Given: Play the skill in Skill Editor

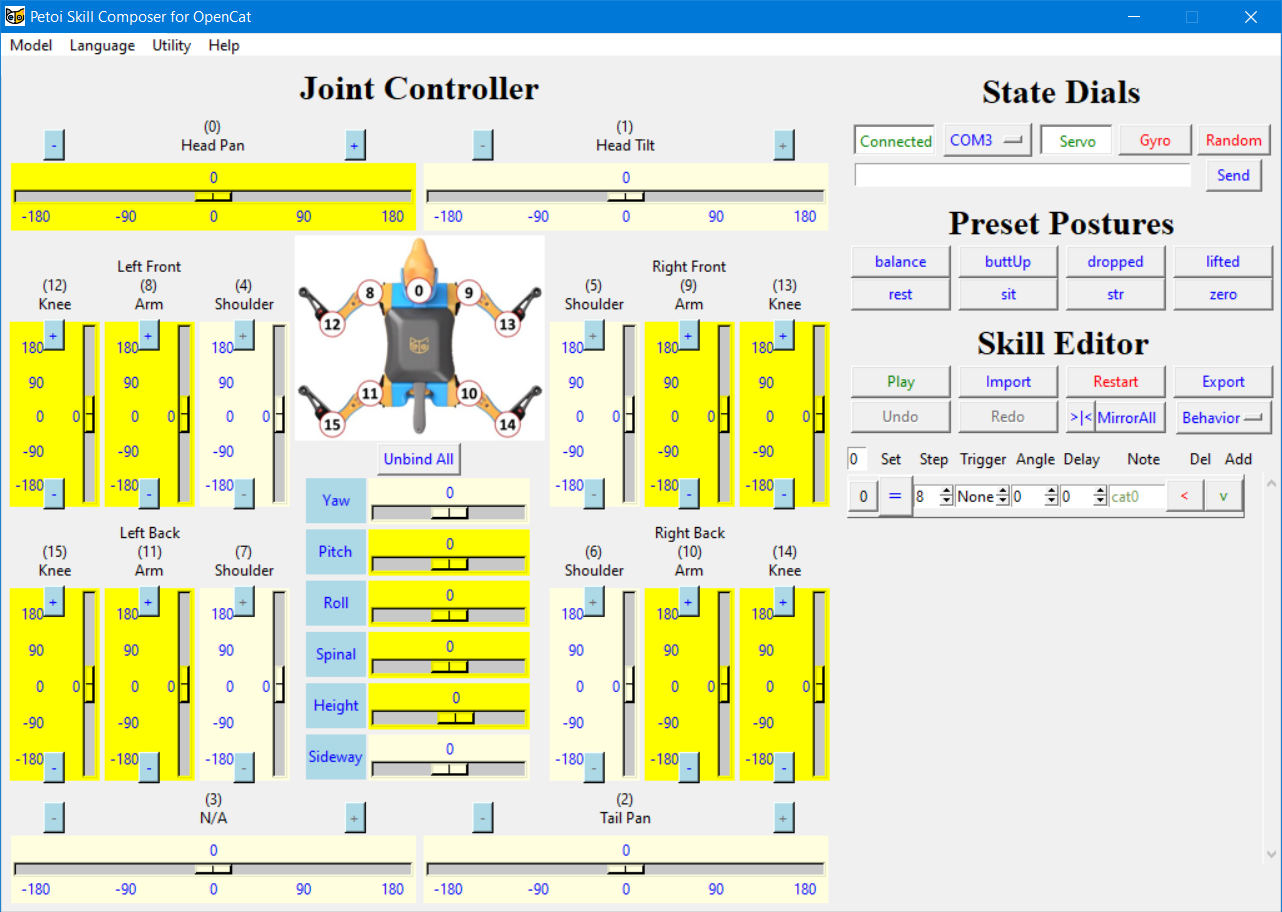Looking at the screenshot, I should click(x=900, y=381).
